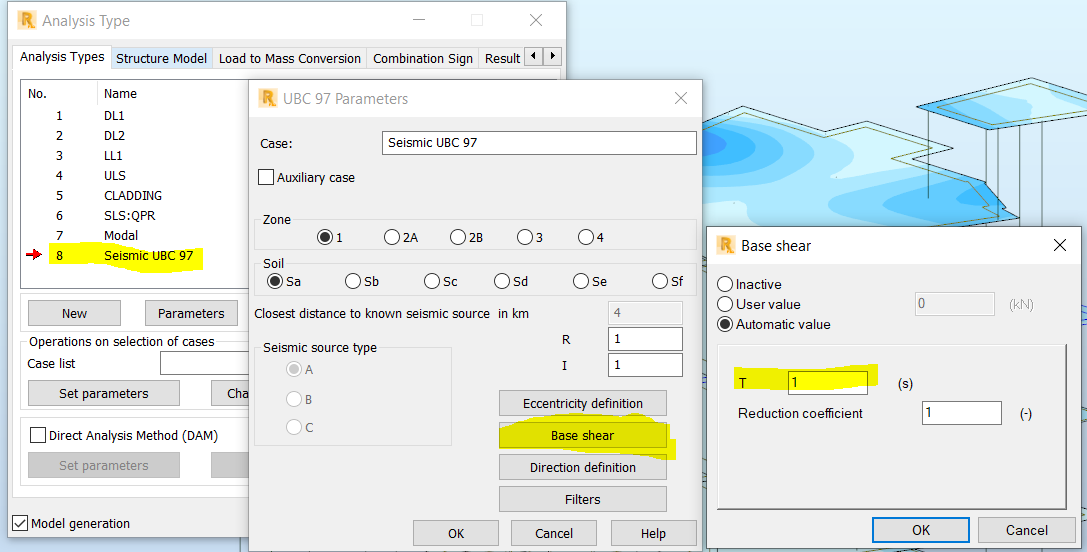The width and height of the screenshot is (1087, 552).
Task: Choose soil type Sf
Action: [660, 281]
